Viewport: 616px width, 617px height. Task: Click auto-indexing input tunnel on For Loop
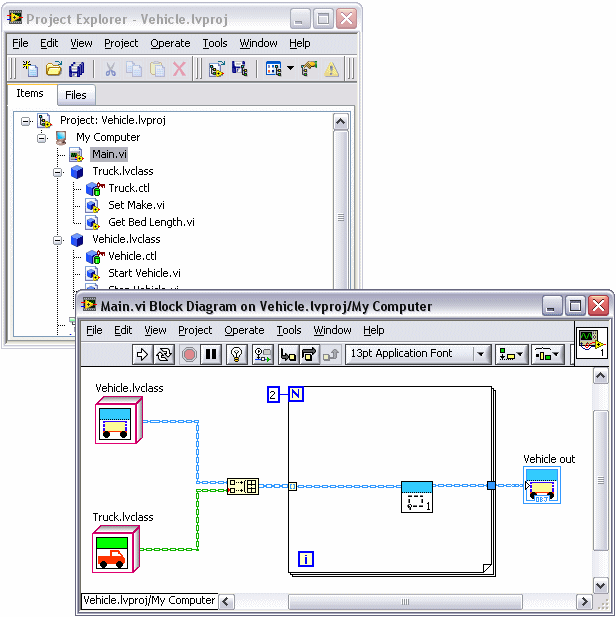(292, 486)
